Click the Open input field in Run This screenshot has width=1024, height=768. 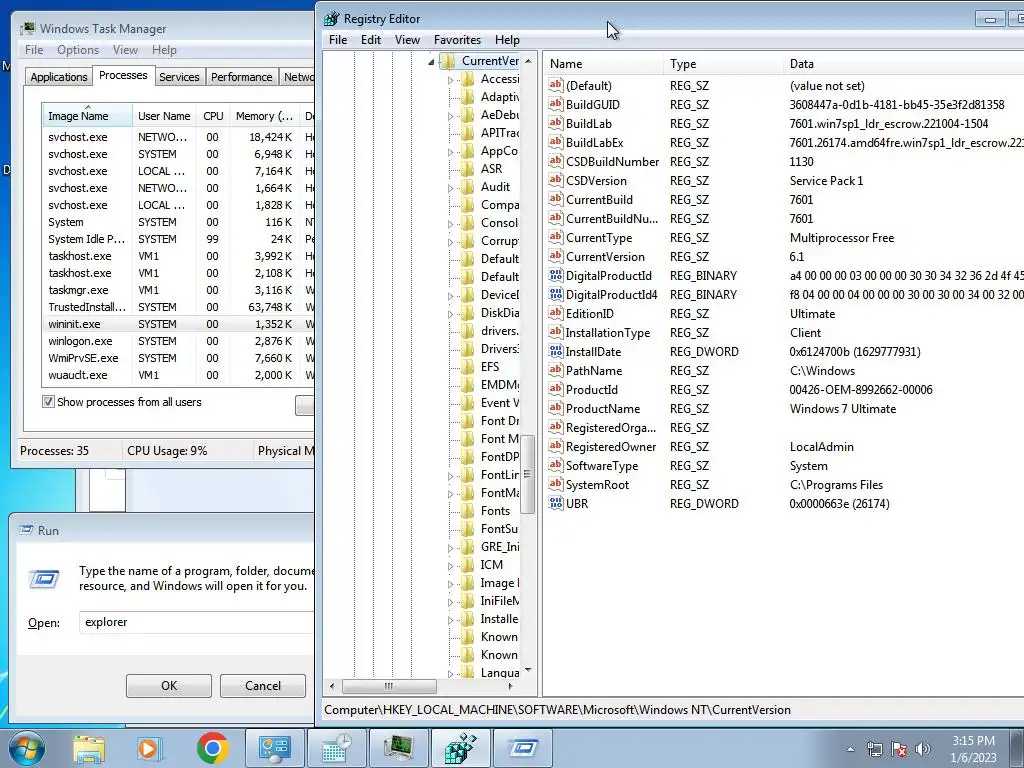click(x=196, y=622)
